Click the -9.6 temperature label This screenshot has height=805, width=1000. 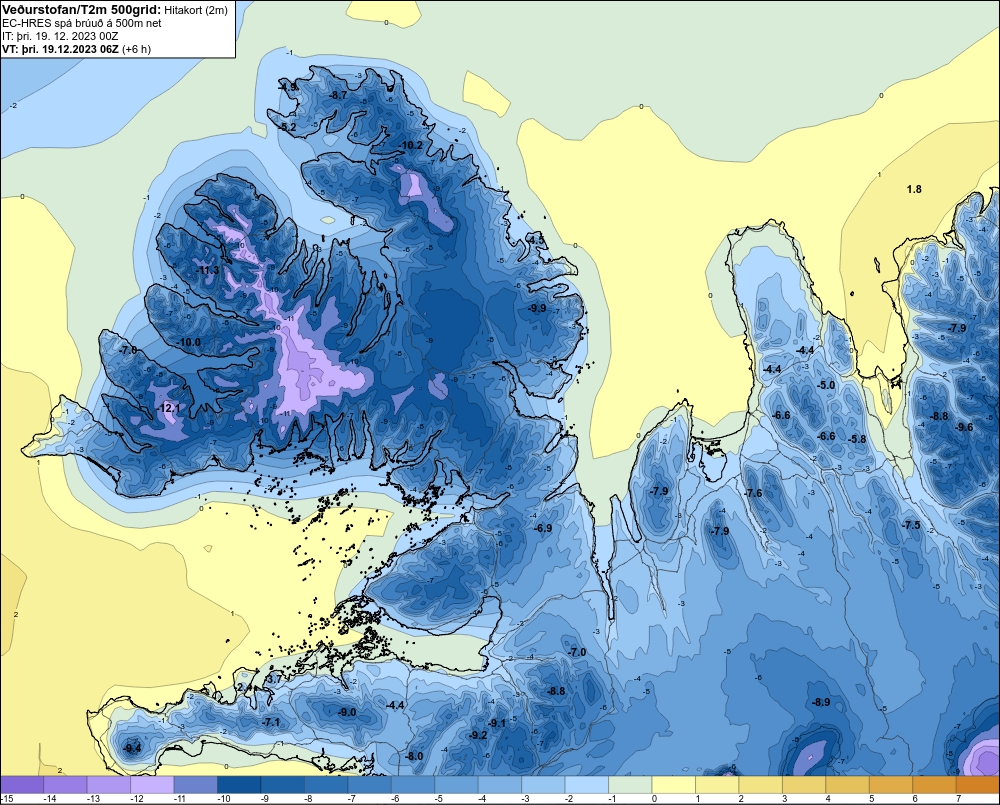[965, 427]
